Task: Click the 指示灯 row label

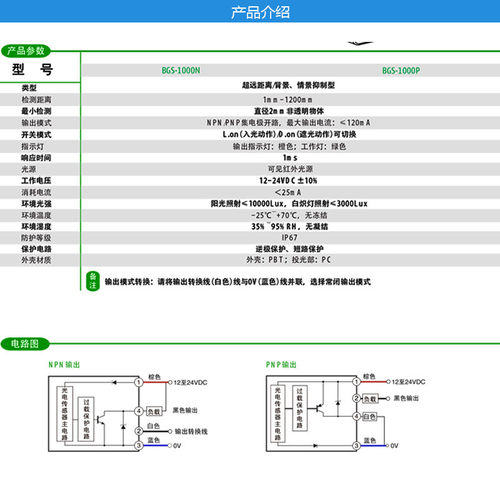Action: (33, 146)
